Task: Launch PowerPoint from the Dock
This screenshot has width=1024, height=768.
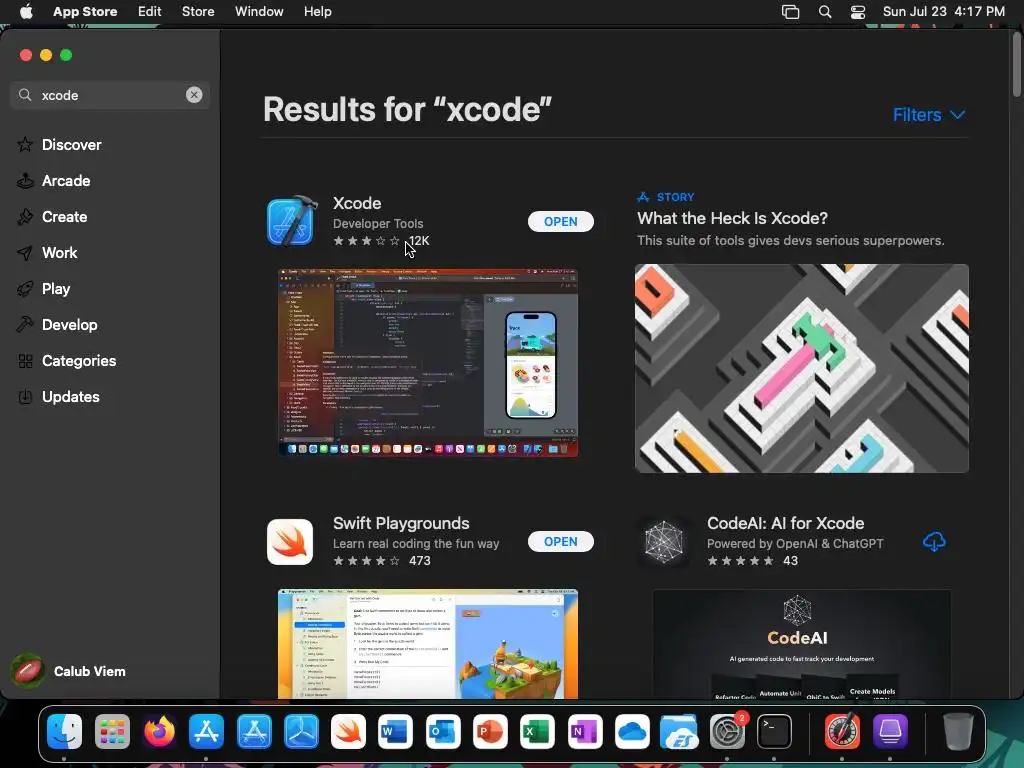Action: (490, 731)
